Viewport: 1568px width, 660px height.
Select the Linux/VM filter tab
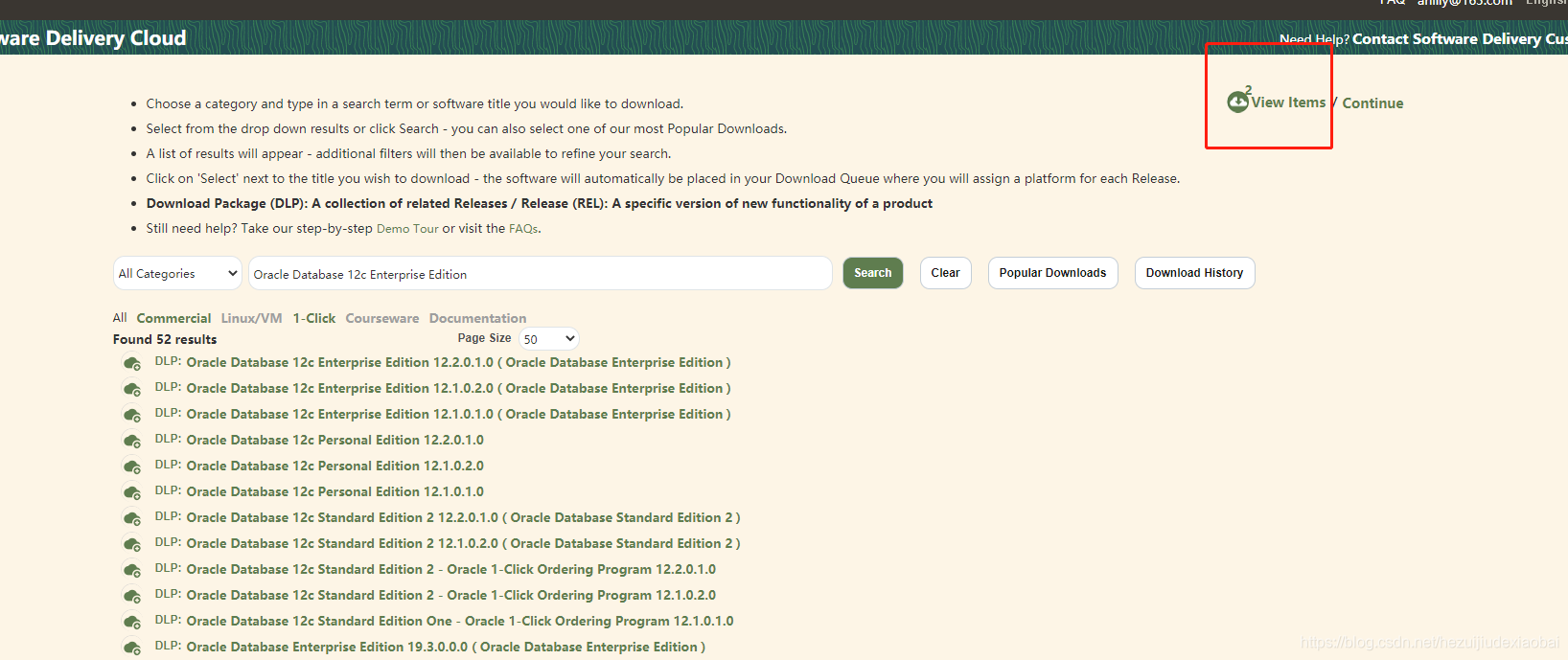[251, 318]
